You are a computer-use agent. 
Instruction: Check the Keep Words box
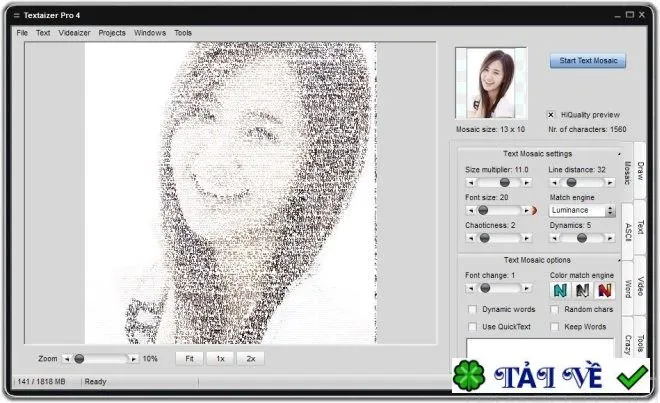point(555,327)
